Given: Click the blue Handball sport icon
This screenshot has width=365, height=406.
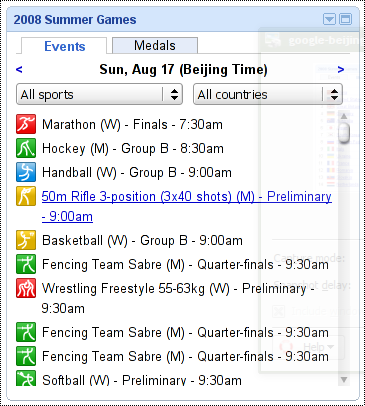Looking at the screenshot, I should (26, 172).
